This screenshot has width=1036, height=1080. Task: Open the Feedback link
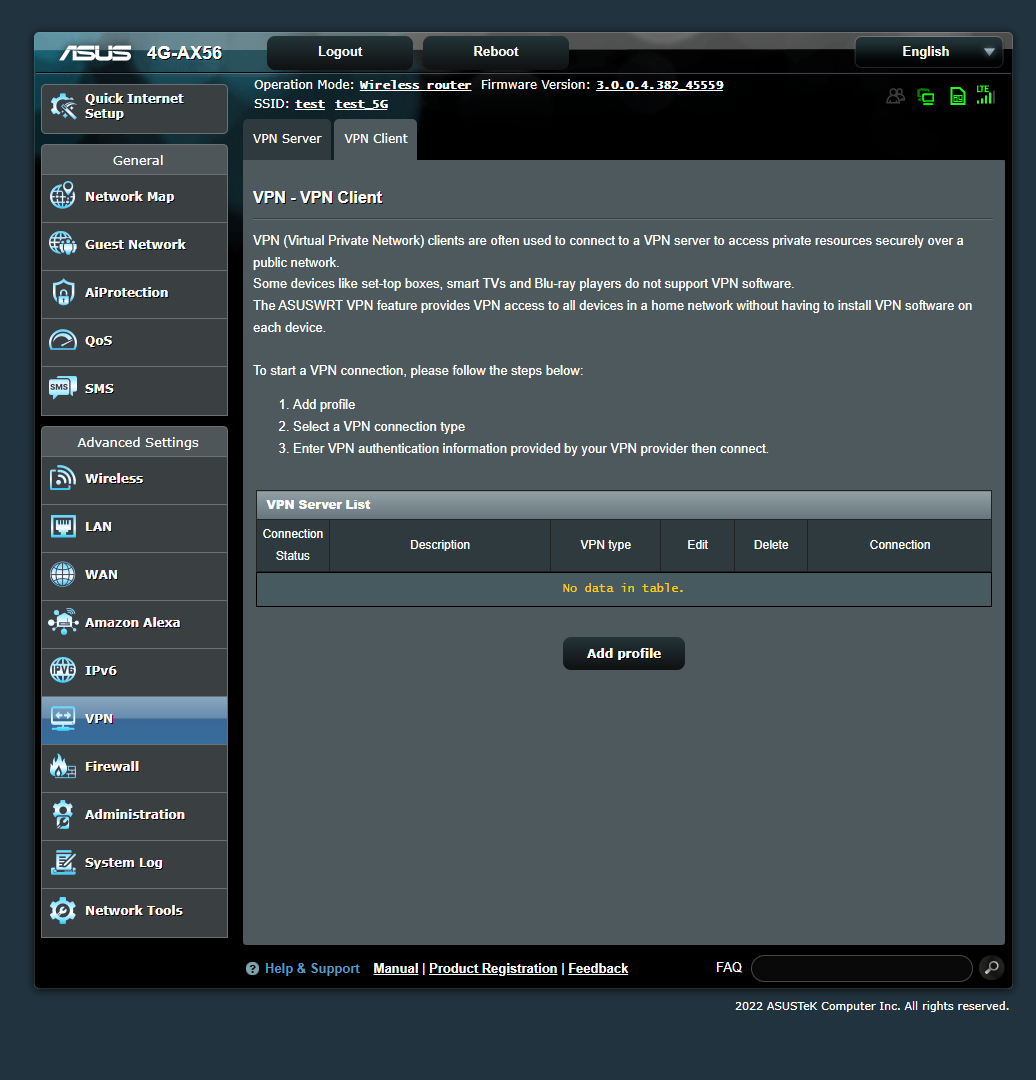click(598, 968)
